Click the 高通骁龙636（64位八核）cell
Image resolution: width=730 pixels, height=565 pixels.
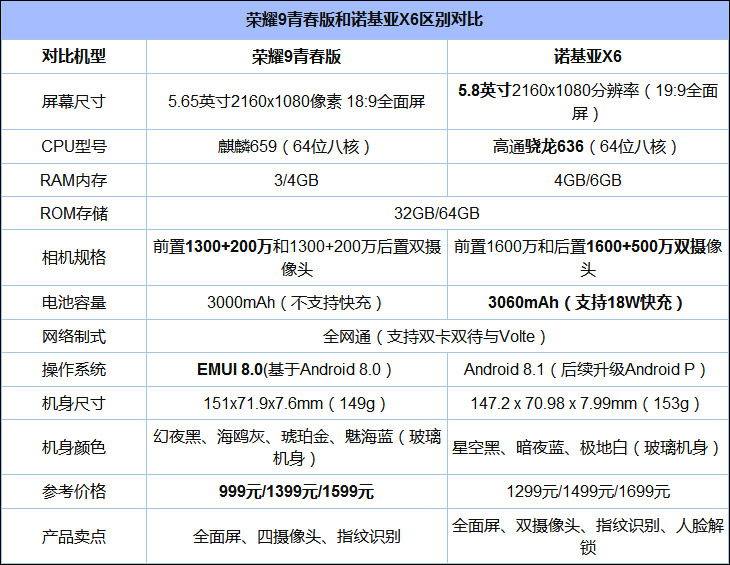(x=588, y=147)
